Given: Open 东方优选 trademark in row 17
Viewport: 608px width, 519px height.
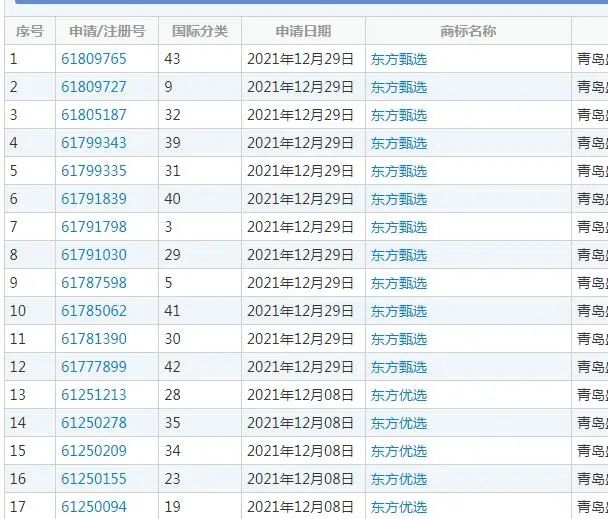Looking at the screenshot, I should (399, 507).
